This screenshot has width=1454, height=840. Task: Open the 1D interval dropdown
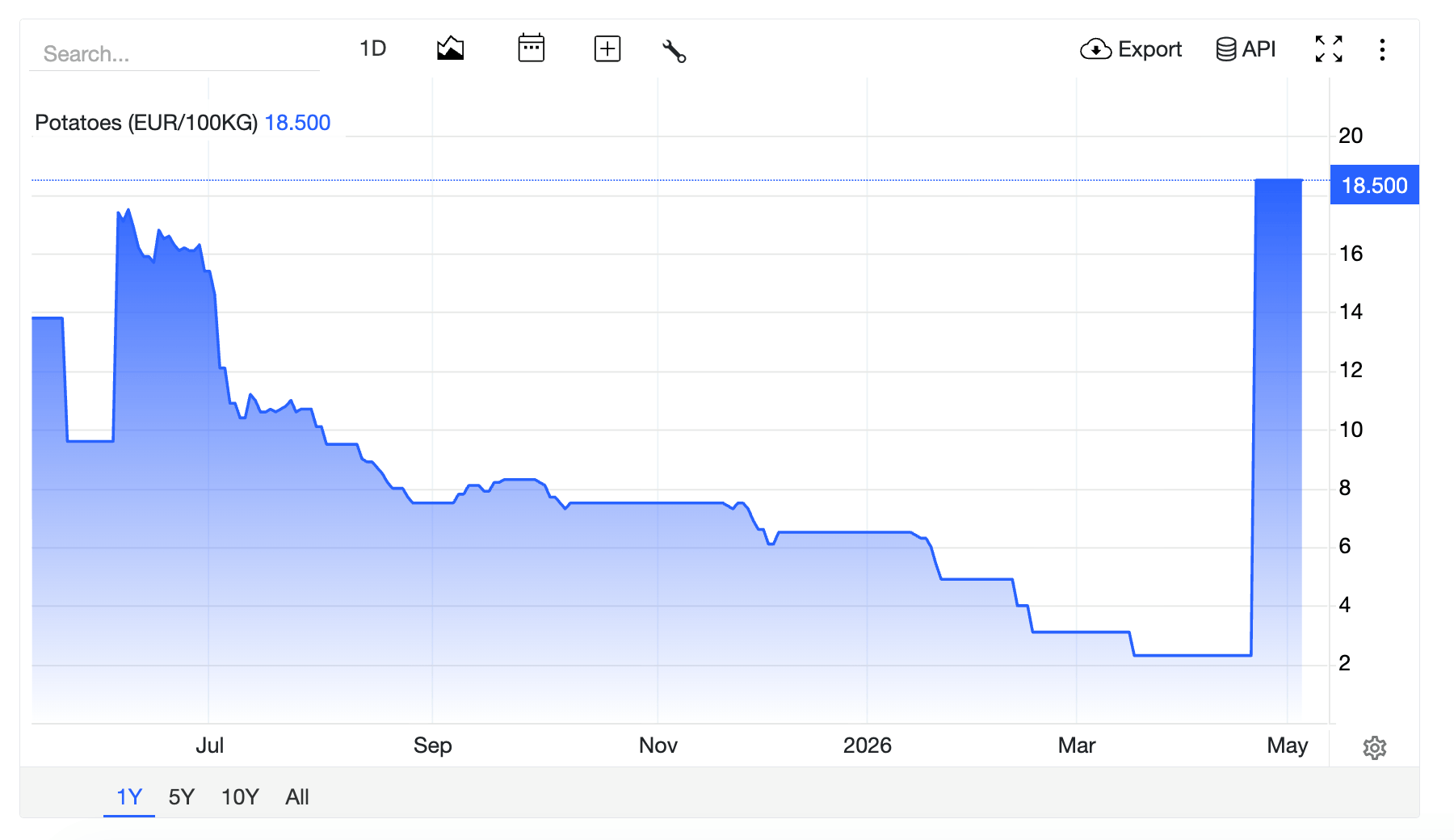pos(373,48)
